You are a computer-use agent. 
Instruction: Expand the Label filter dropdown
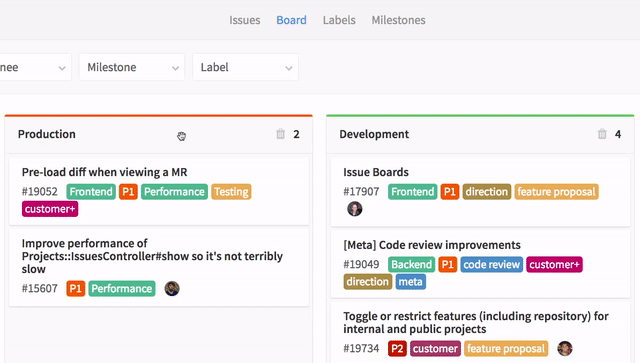(x=245, y=67)
